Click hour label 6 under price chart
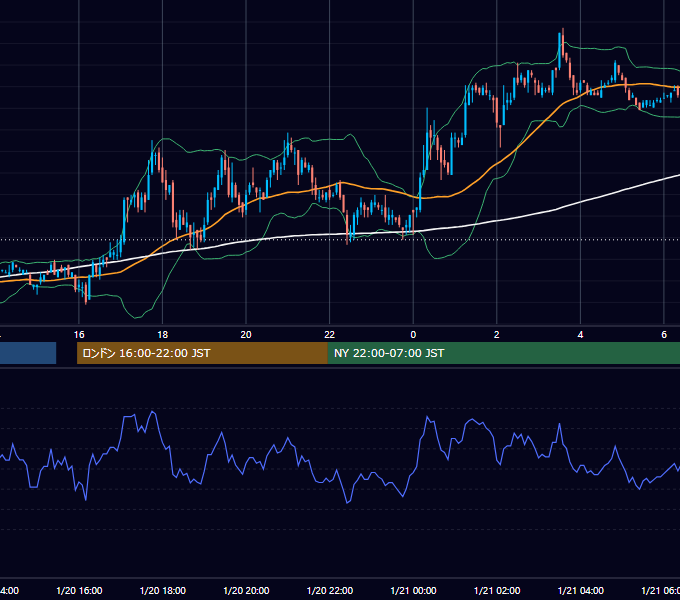680x600 pixels. [x=664, y=334]
